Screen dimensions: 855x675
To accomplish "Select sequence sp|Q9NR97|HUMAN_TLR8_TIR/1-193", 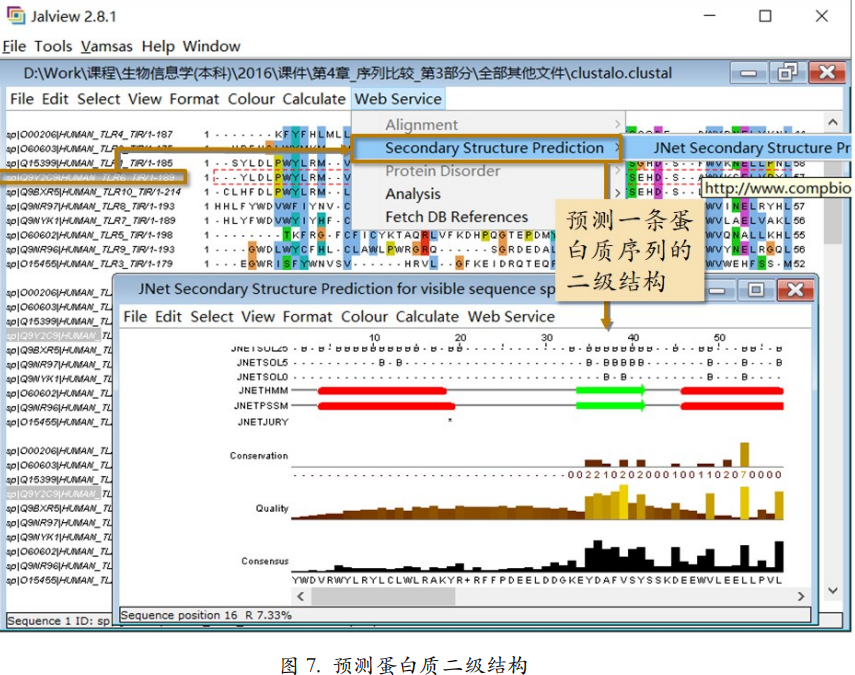I will (90, 206).
